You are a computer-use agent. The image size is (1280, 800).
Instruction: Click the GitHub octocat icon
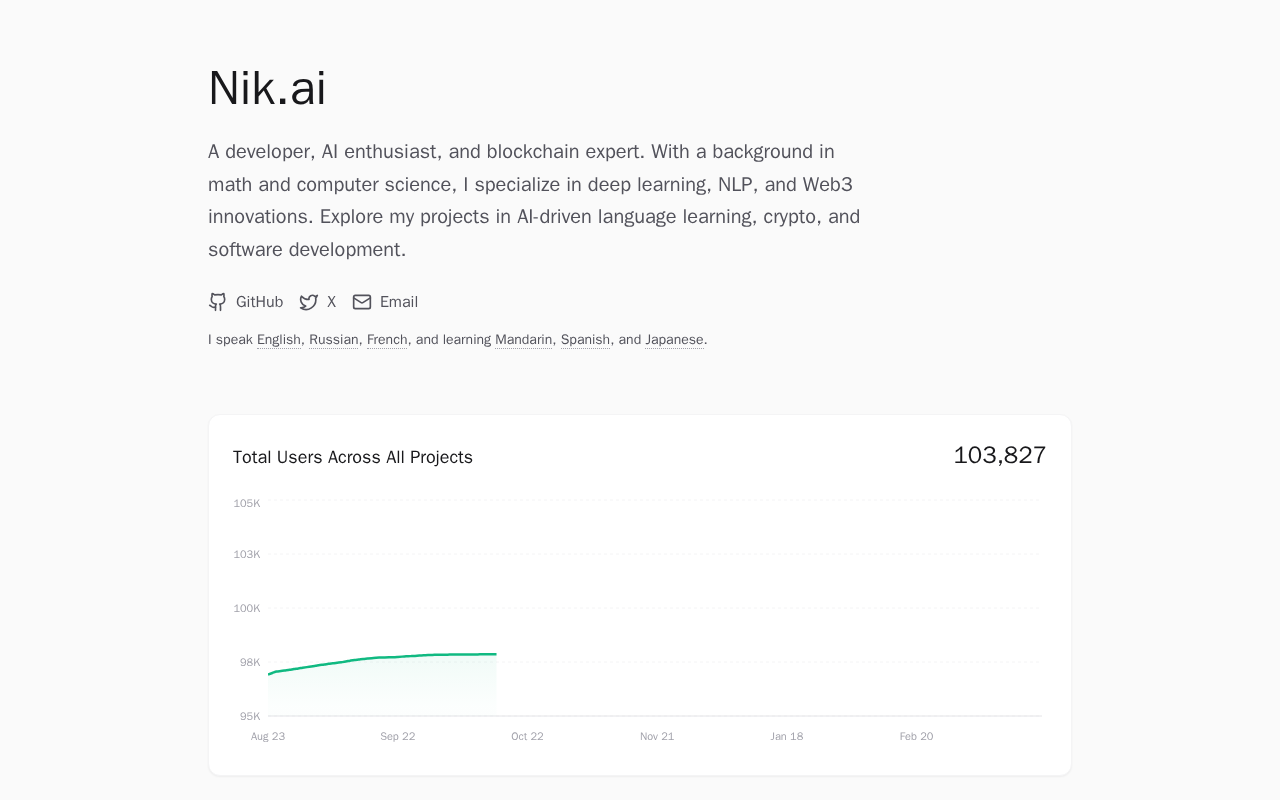(217, 302)
